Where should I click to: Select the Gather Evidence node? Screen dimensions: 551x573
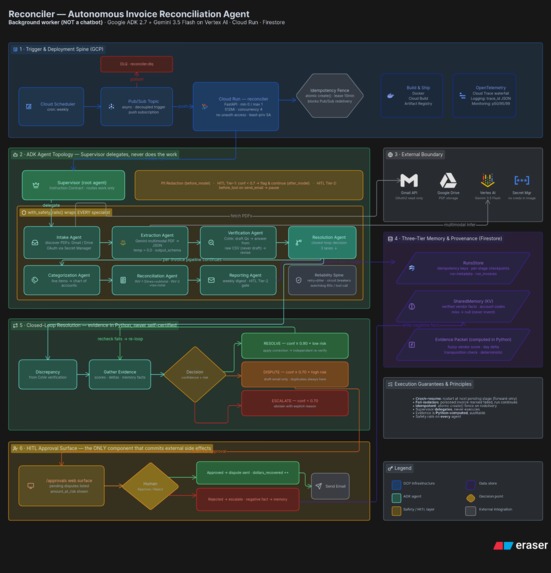pyautogui.click(x=120, y=374)
